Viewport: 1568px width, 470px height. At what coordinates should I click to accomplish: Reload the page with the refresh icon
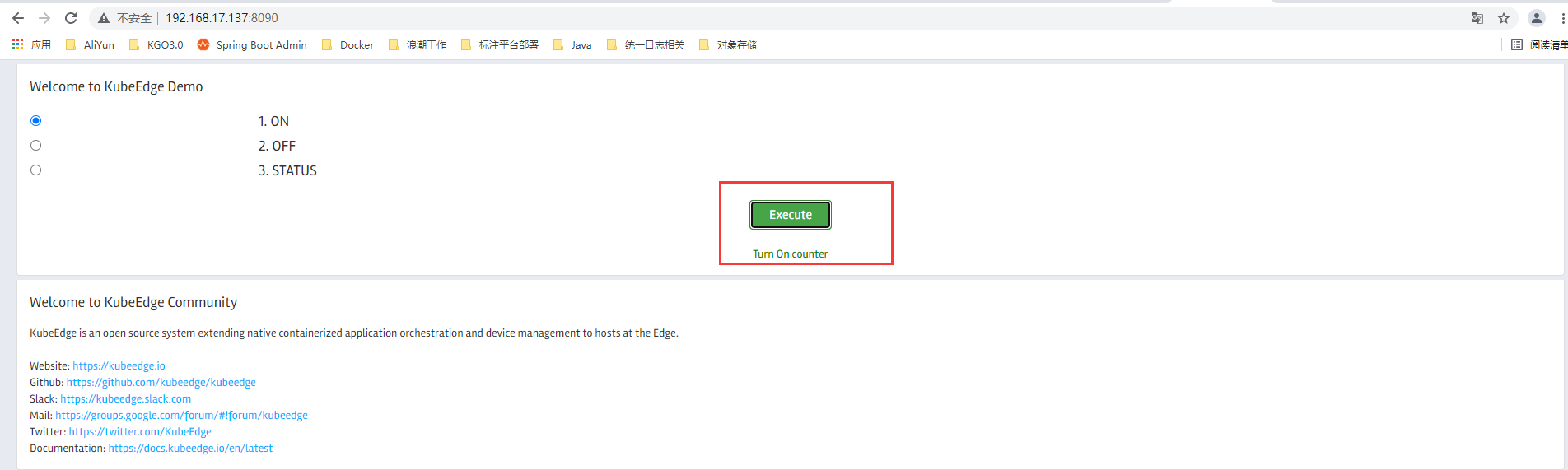[71, 18]
